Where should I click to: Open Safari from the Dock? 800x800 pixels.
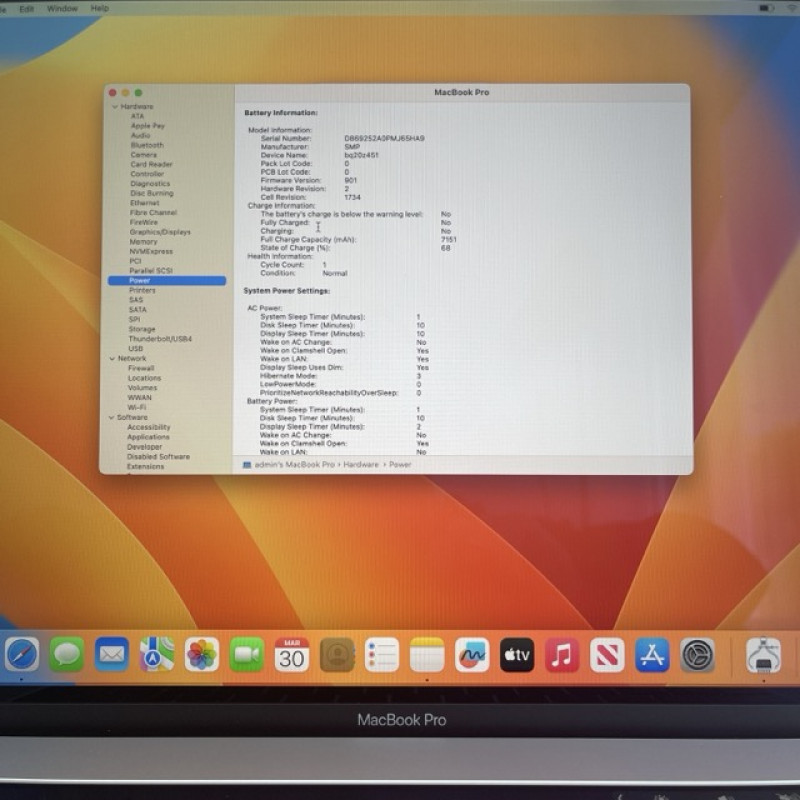(x=21, y=654)
